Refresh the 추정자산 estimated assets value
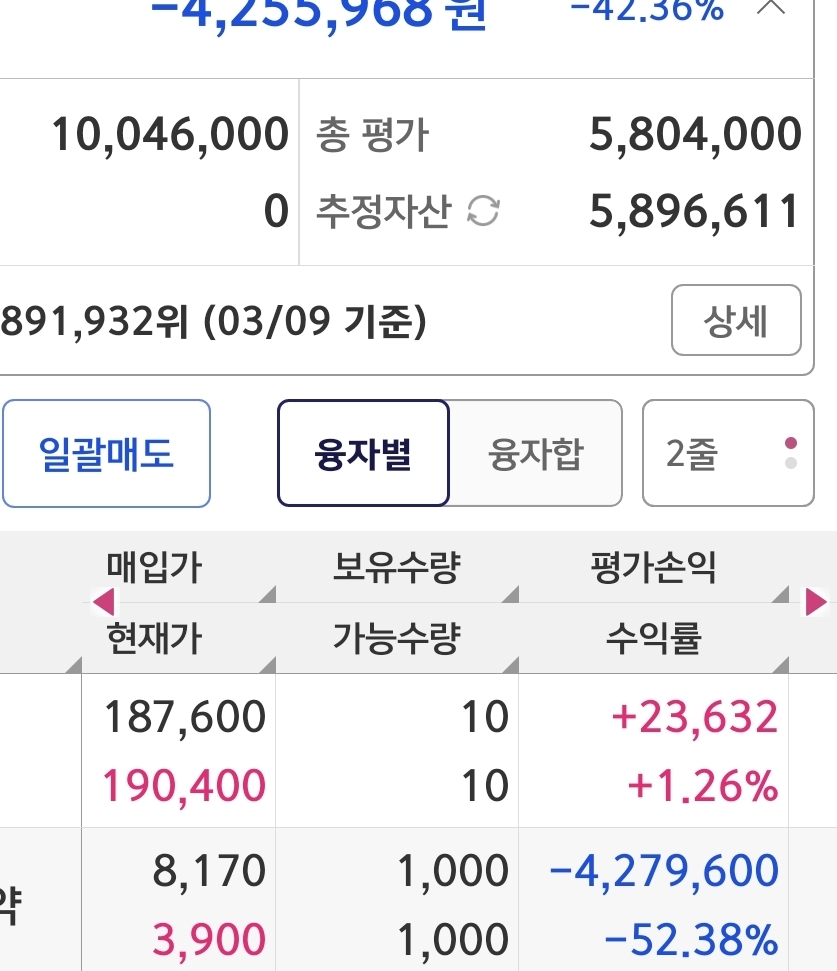Screen dimensions: 837x971 [x=484, y=211]
